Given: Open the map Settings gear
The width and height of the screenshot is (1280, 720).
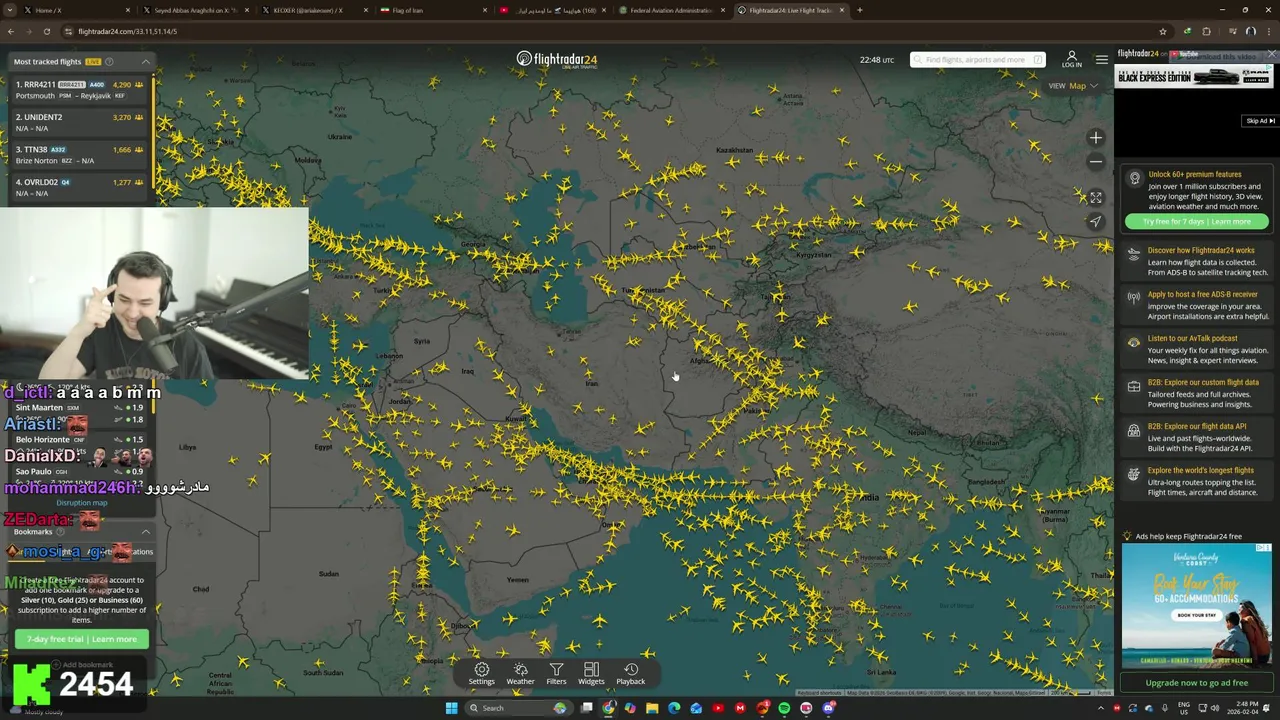Looking at the screenshot, I should click(x=481, y=674).
